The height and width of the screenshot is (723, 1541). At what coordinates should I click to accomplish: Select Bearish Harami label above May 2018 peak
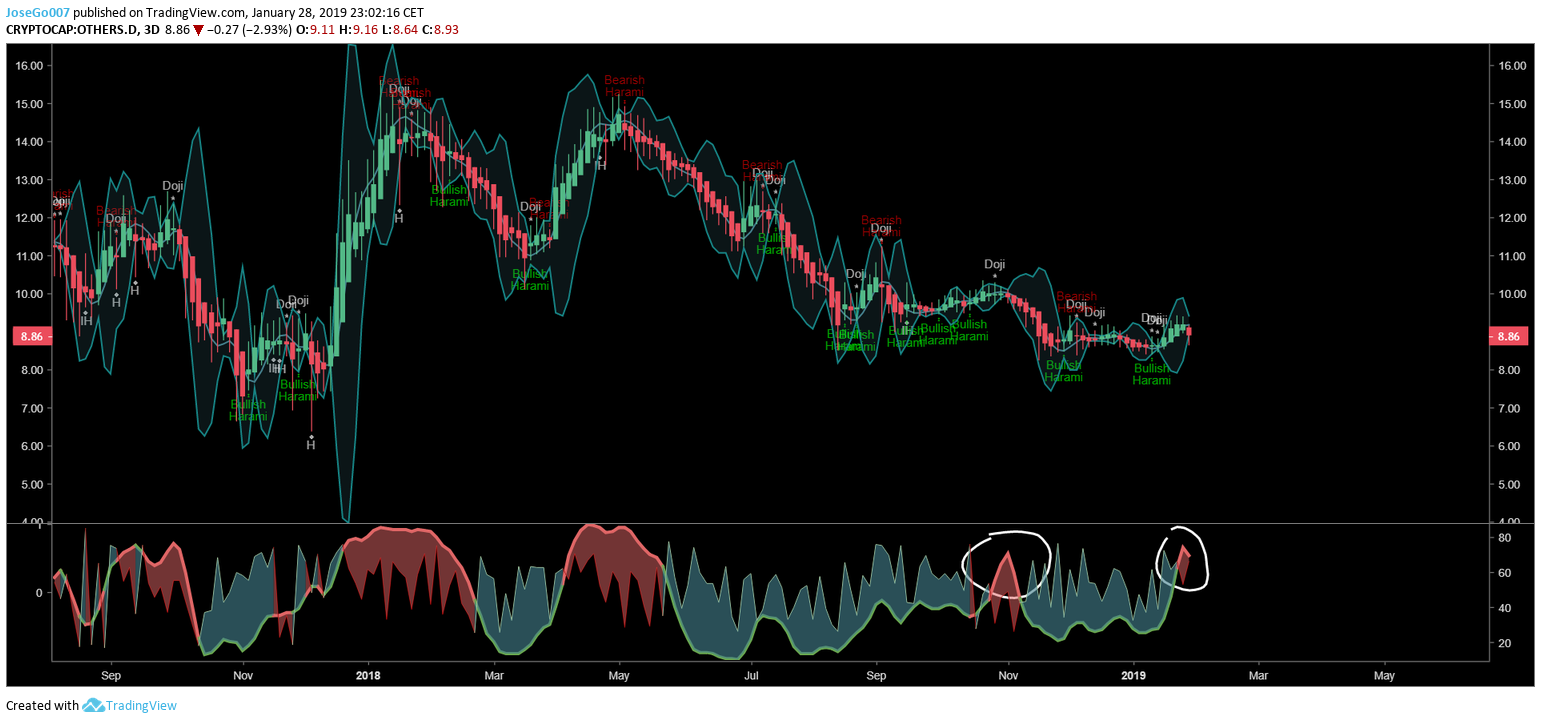click(x=624, y=86)
